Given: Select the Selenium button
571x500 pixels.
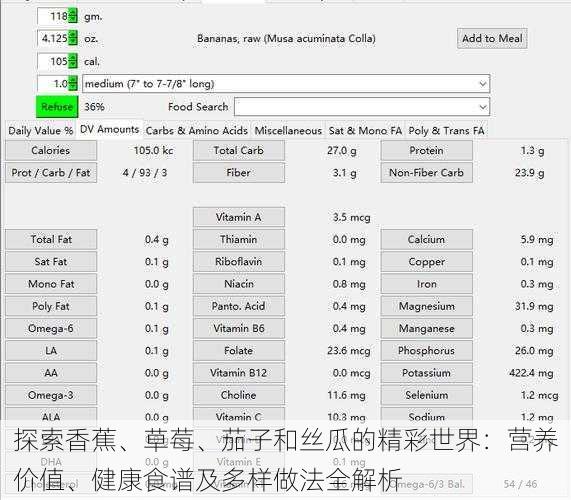Looking at the screenshot, I should pos(426,395).
